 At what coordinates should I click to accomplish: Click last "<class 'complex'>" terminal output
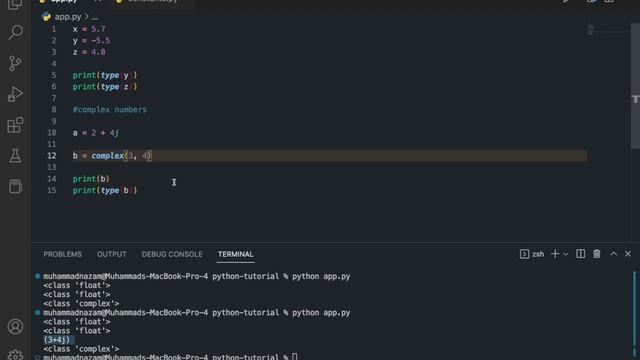(81, 349)
